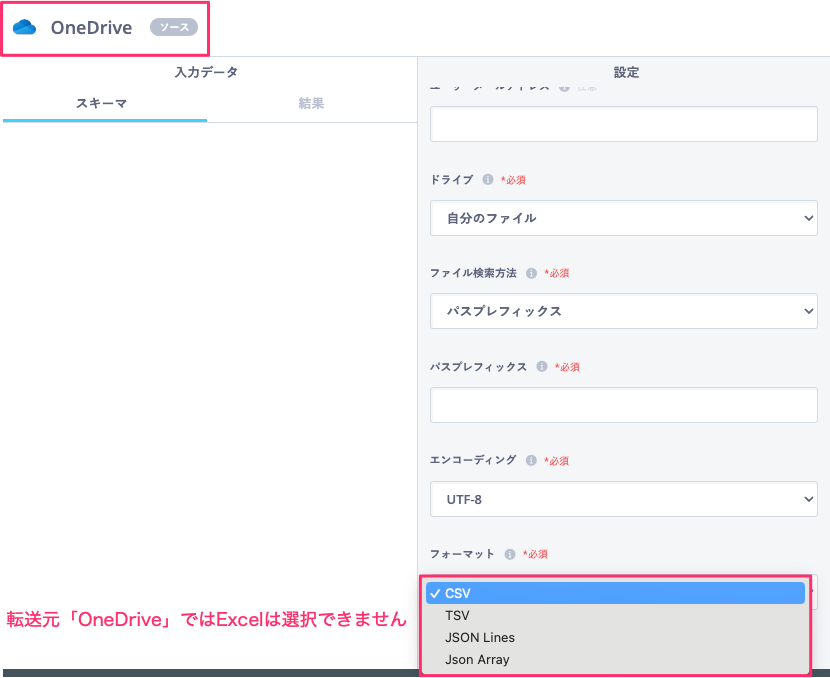The image size is (830, 678).
Task: Open the ドライブ dropdown showing 自分のファイル
Action: (624, 218)
